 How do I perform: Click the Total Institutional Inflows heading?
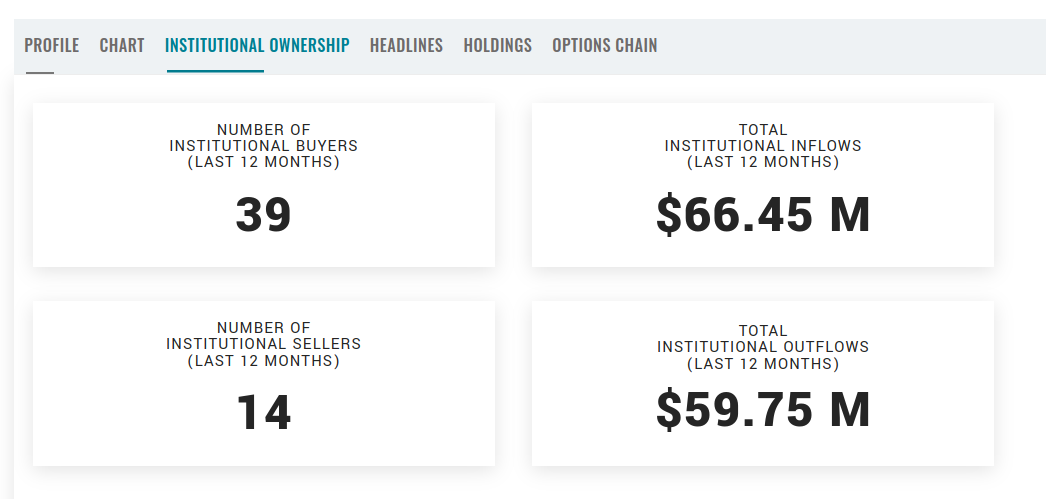coord(763,137)
